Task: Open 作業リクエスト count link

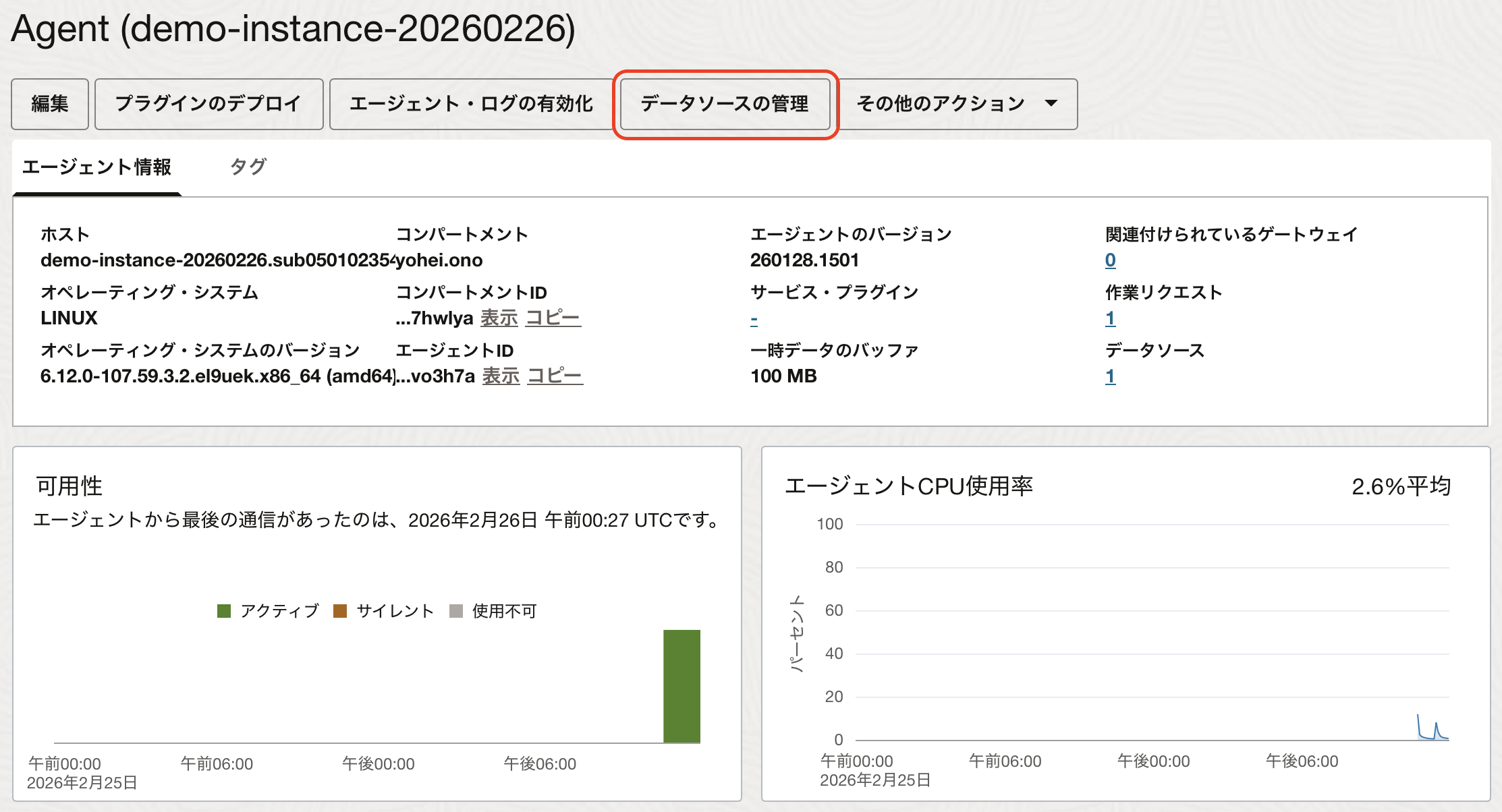Action: [1110, 318]
